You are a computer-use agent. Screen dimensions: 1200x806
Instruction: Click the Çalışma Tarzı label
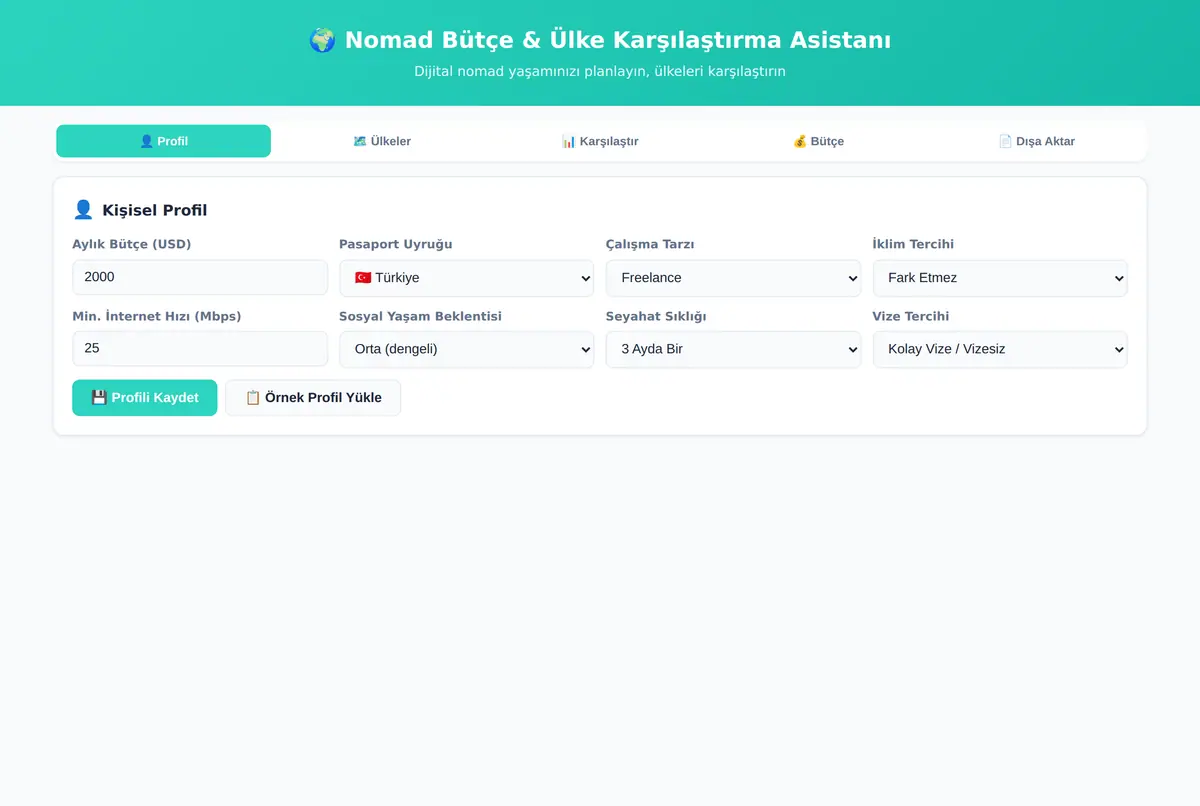(650, 244)
